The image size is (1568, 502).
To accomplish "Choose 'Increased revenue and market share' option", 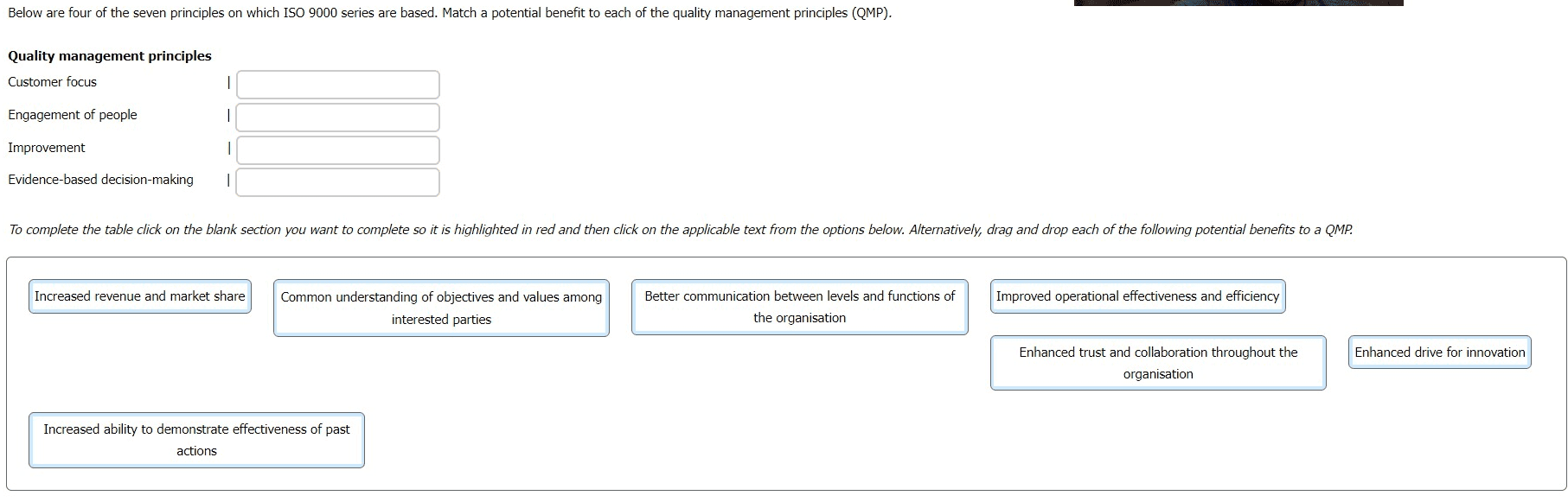I will (140, 296).
